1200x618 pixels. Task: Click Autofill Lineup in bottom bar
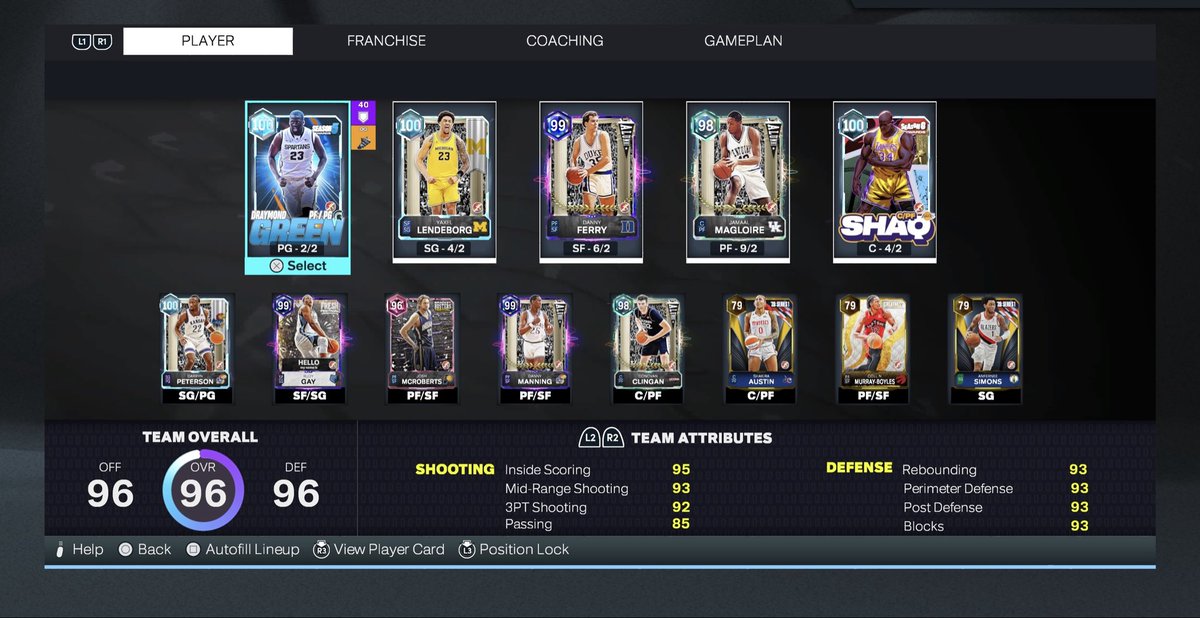pyautogui.click(x=252, y=549)
